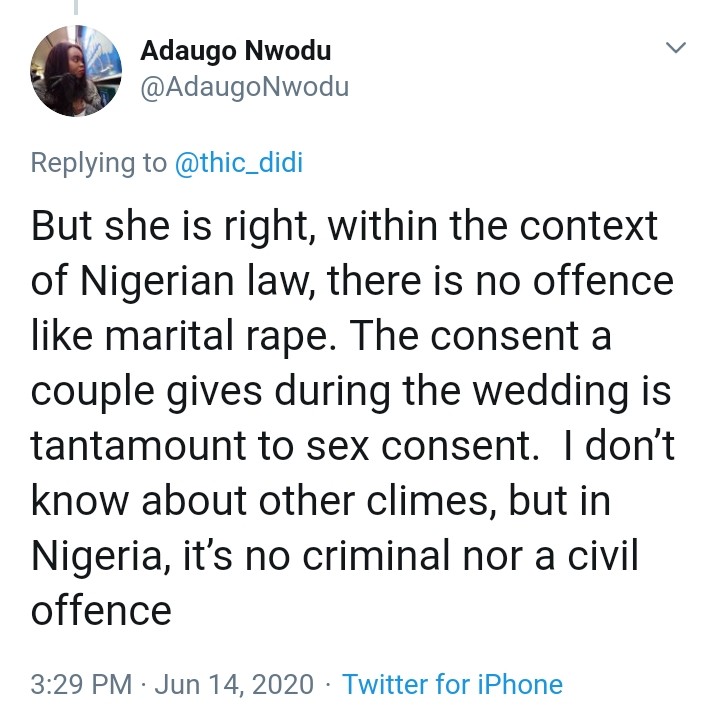Click the 'Replying to' label
Viewport: 720px width, 706px height.
(x=98, y=163)
